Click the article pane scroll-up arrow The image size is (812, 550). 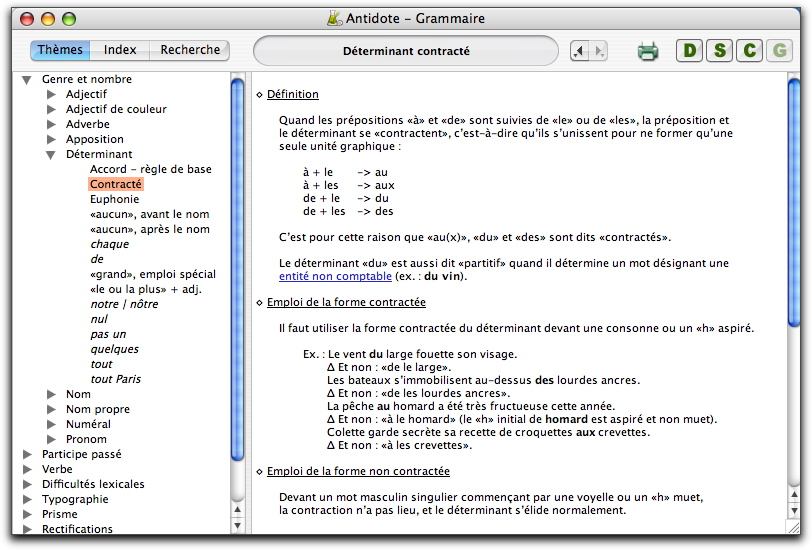[794, 495]
